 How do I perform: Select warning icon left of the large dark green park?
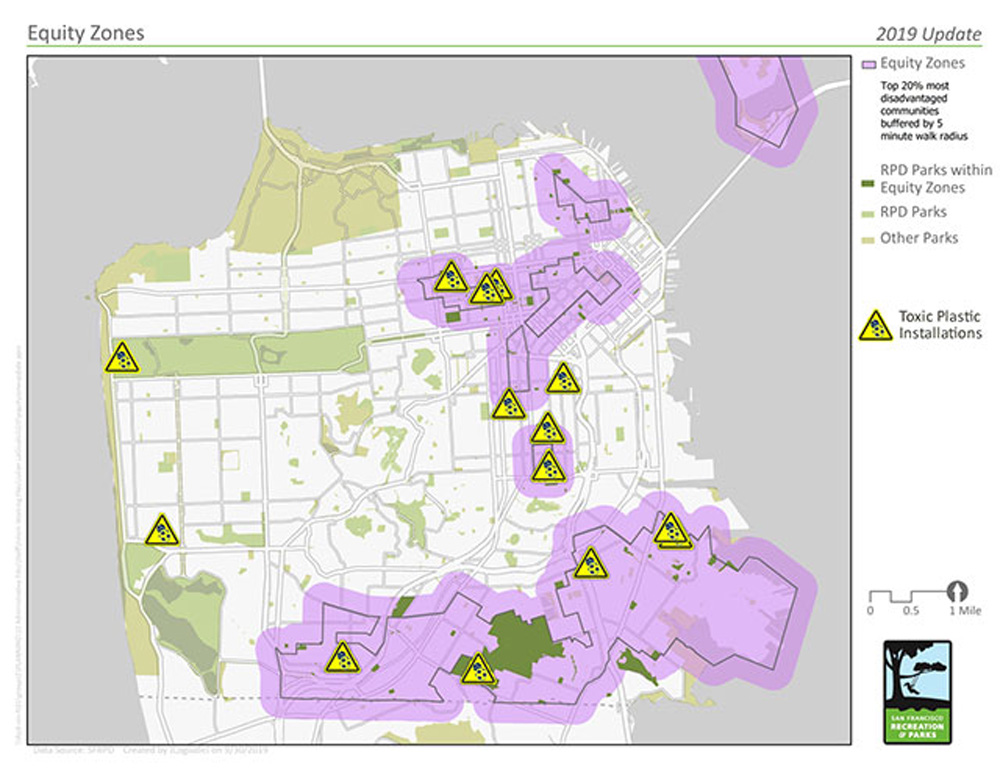[x=479, y=668]
